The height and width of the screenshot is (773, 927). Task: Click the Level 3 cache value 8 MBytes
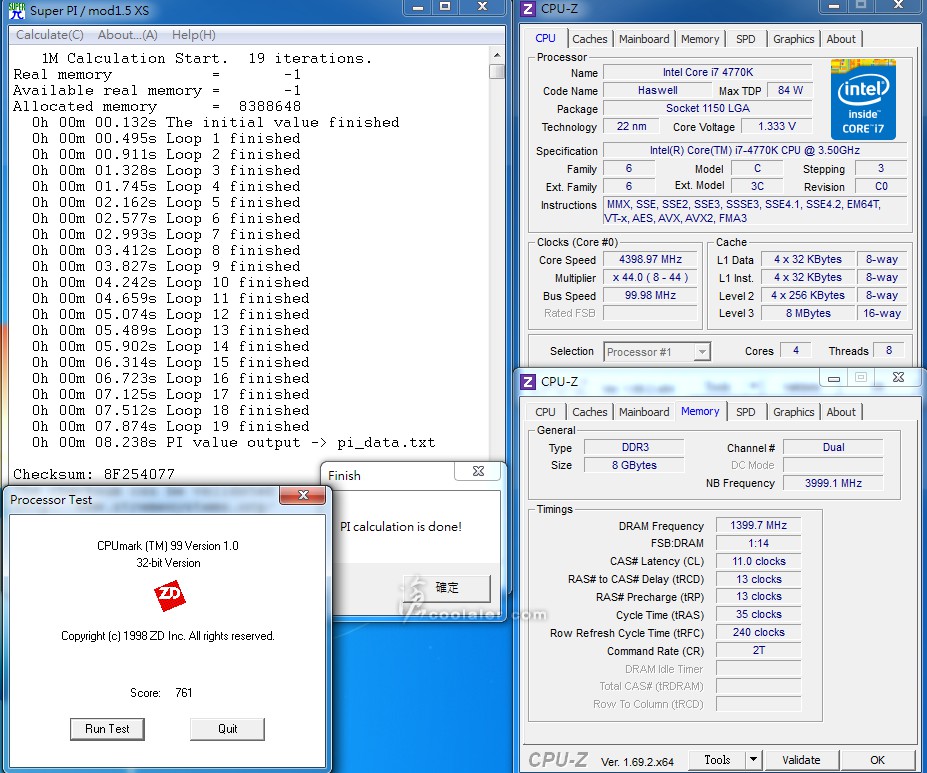(808, 313)
